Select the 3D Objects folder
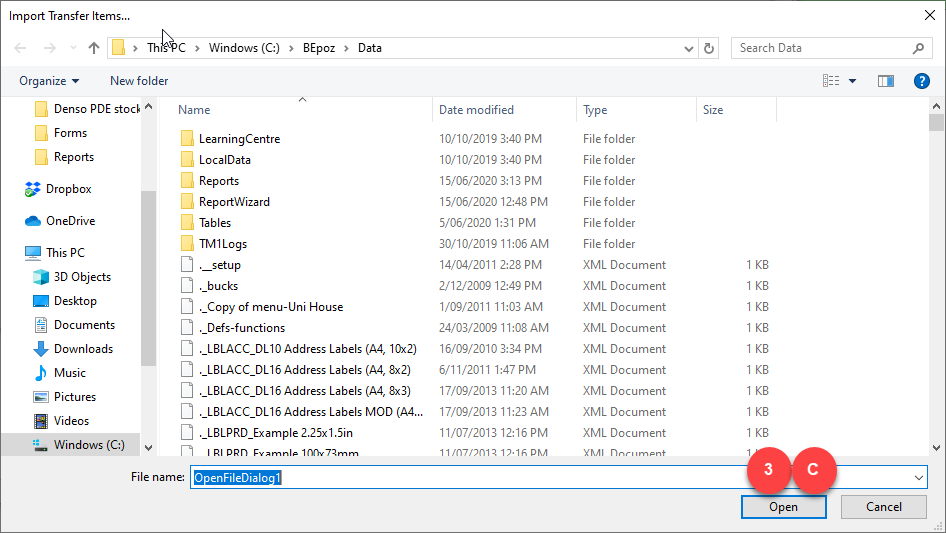The width and height of the screenshot is (946, 533). (82, 277)
